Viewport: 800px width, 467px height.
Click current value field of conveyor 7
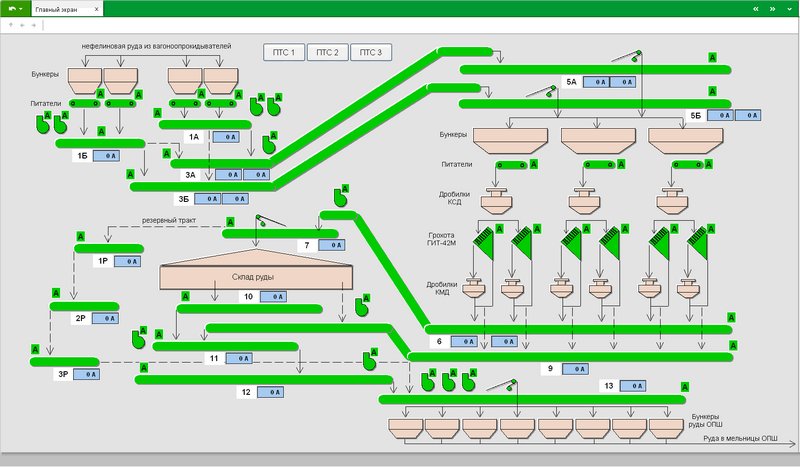tap(332, 245)
